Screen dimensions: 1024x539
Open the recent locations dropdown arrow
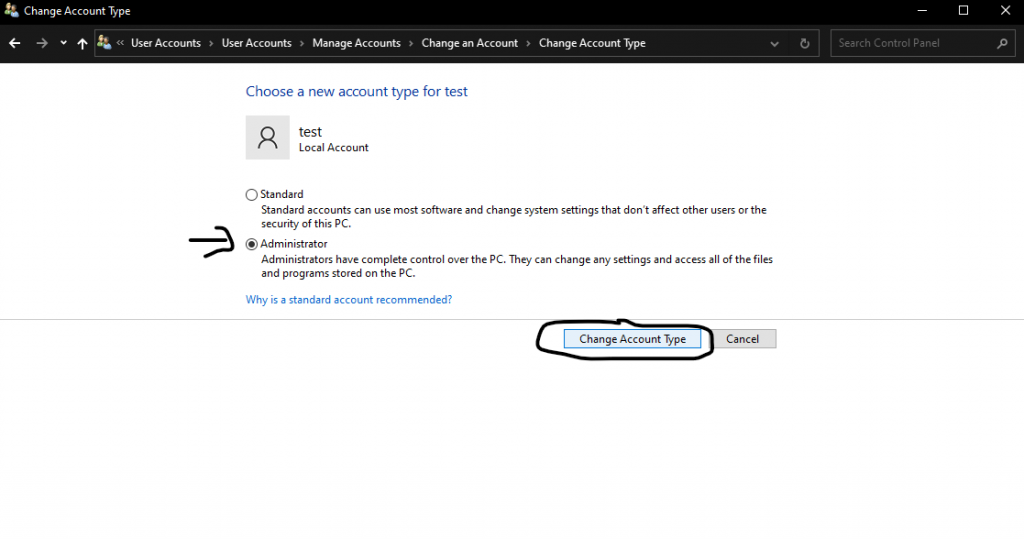[x=63, y=43]
